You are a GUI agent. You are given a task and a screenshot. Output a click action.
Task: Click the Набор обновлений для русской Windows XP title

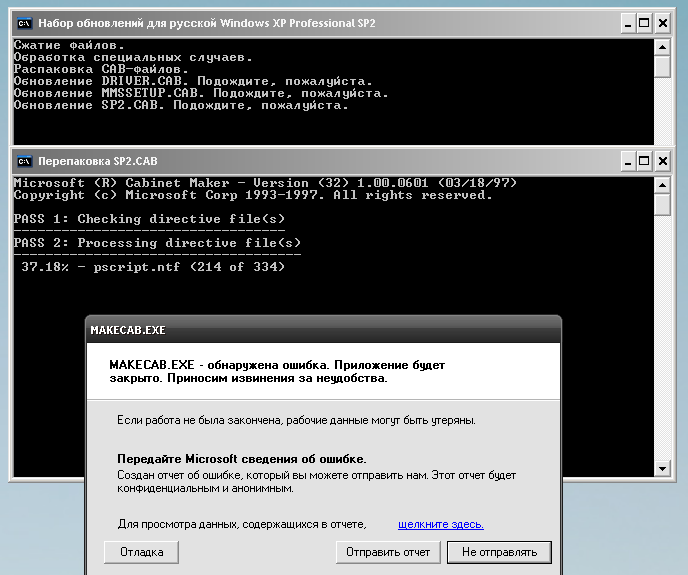(207, 23)
